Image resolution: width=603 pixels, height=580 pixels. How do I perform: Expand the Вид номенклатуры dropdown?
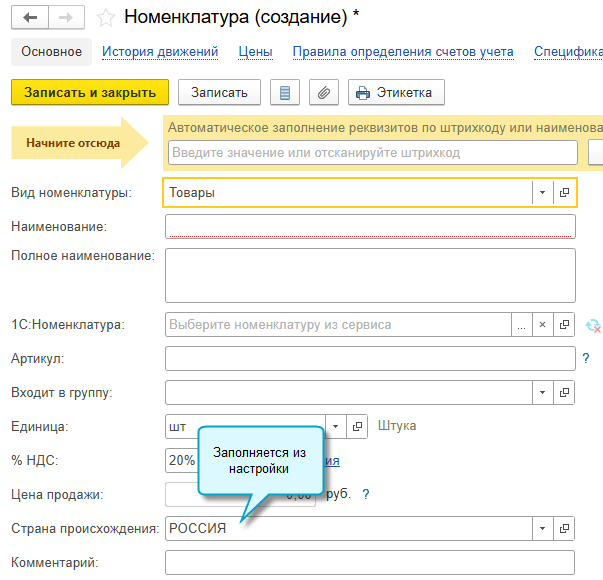tap(542, 192)
